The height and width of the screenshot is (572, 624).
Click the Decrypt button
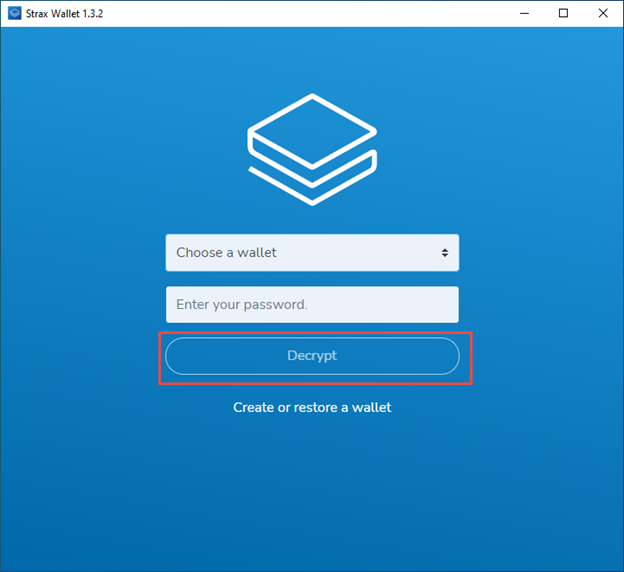(x=312, y=356)
